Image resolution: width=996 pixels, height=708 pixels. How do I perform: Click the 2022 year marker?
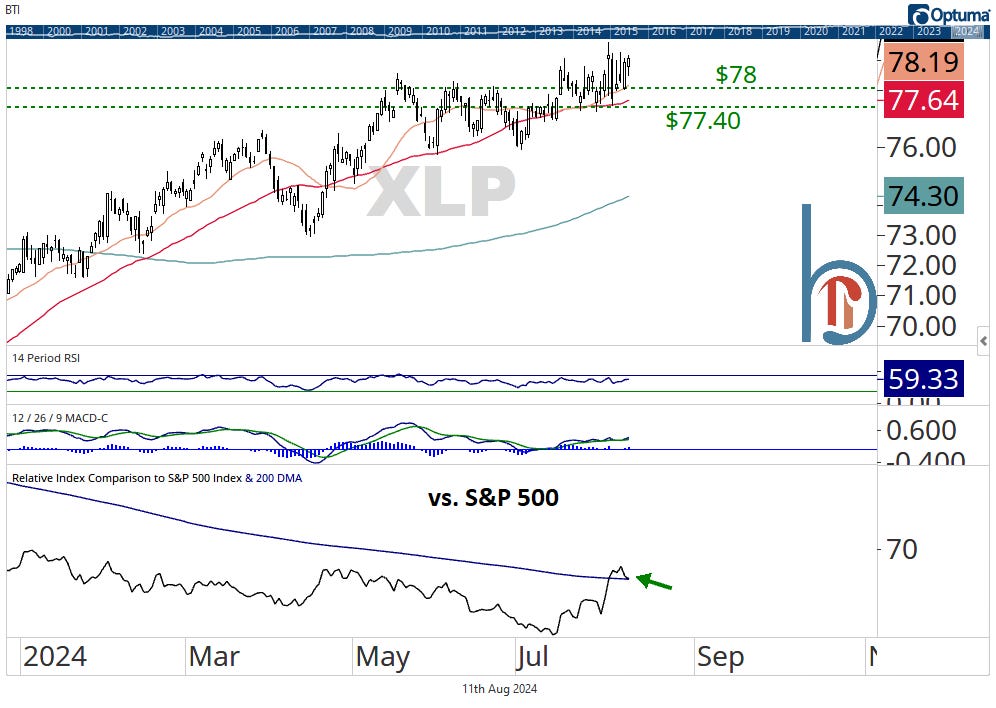pyautogui.click(x=891, y=31)
